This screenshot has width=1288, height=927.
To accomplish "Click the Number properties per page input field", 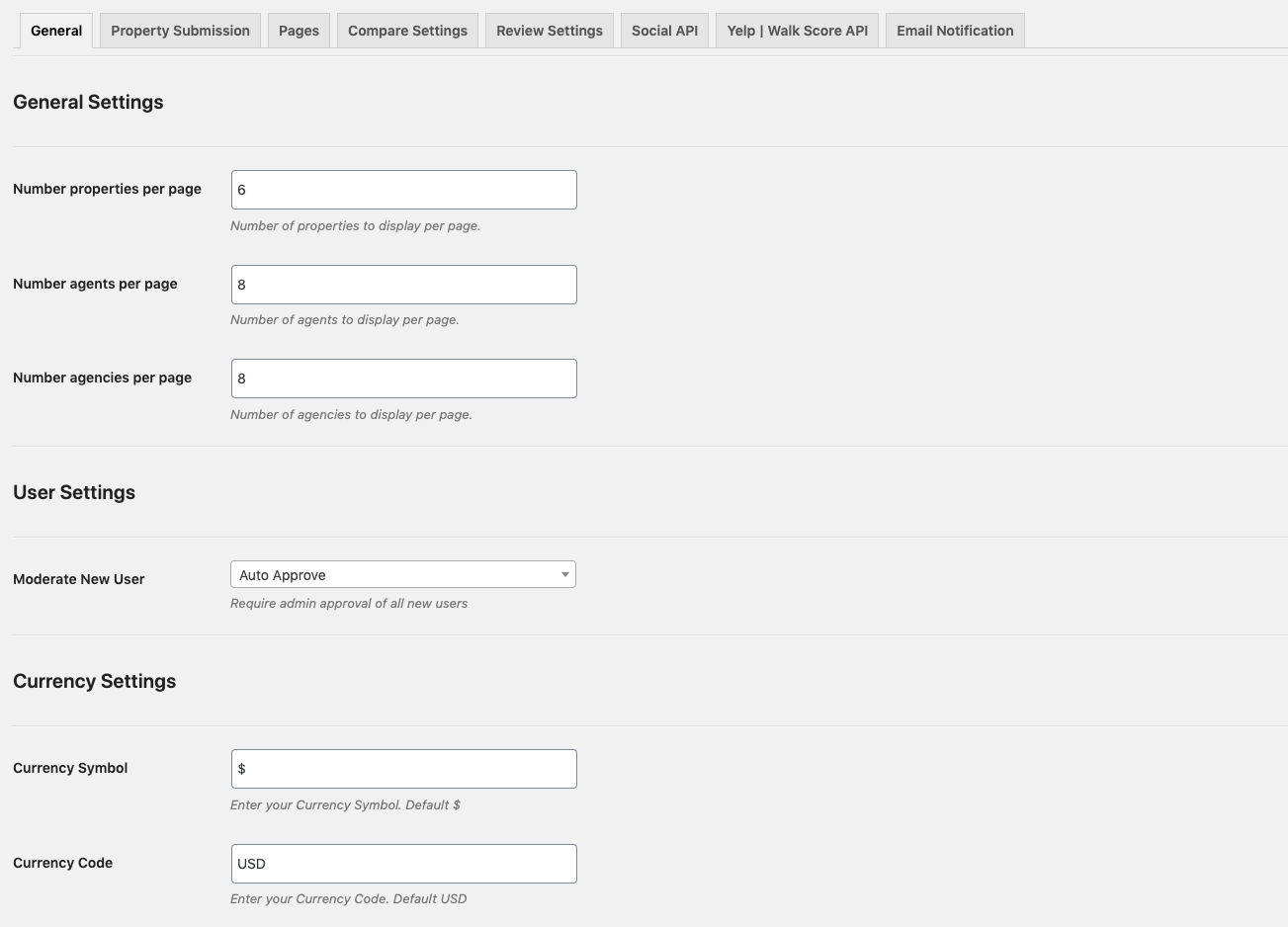I will click(403, 189).
